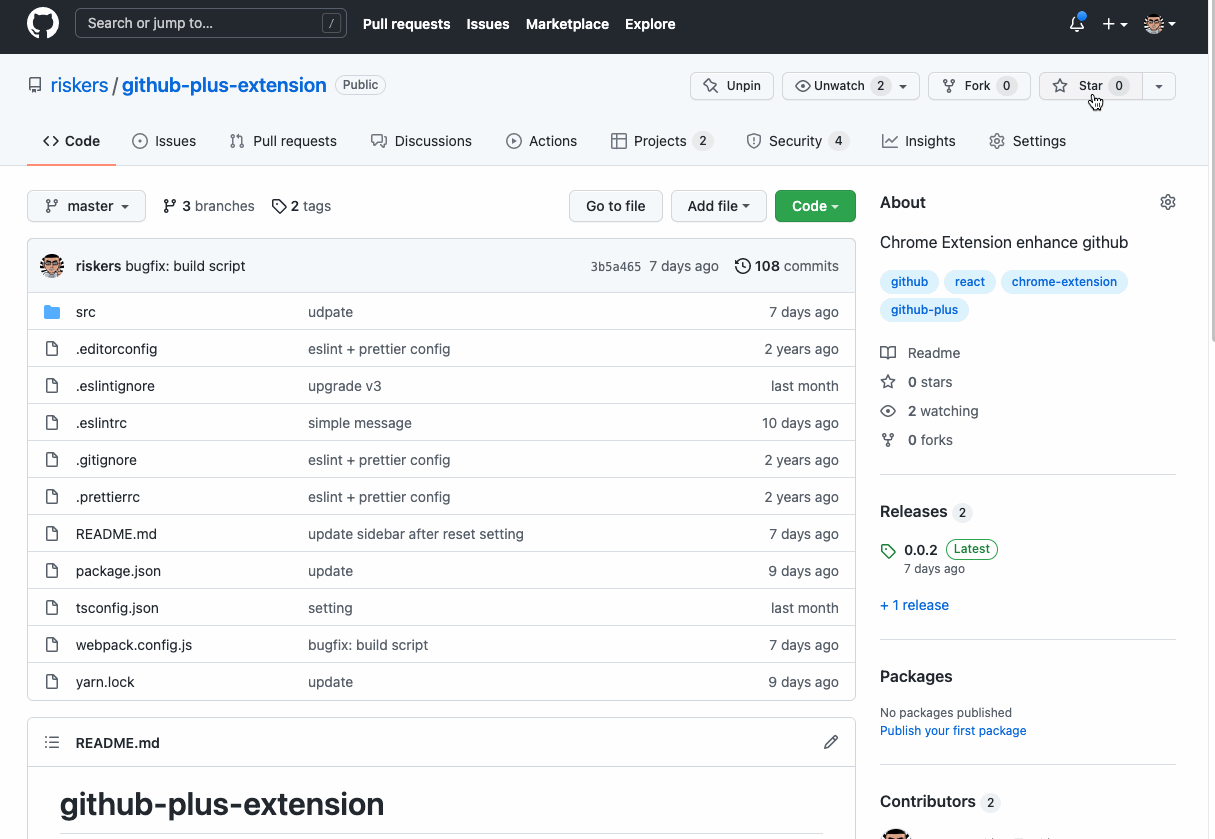Open the 108 commits history
The width and height of the screenshot is (1215, 839).
[x=787, y=266]
